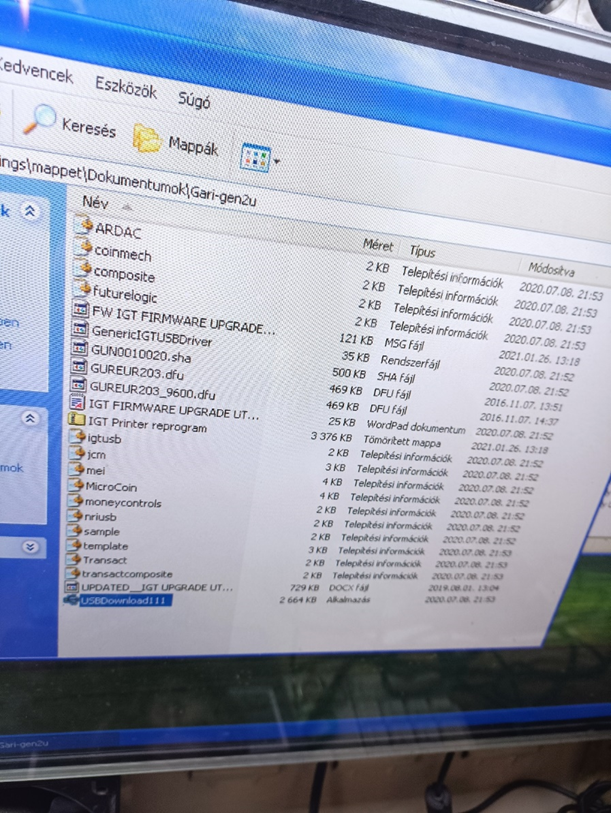Click the Alkalmazás type cell
Screen dimensions: 611x813
348,599
